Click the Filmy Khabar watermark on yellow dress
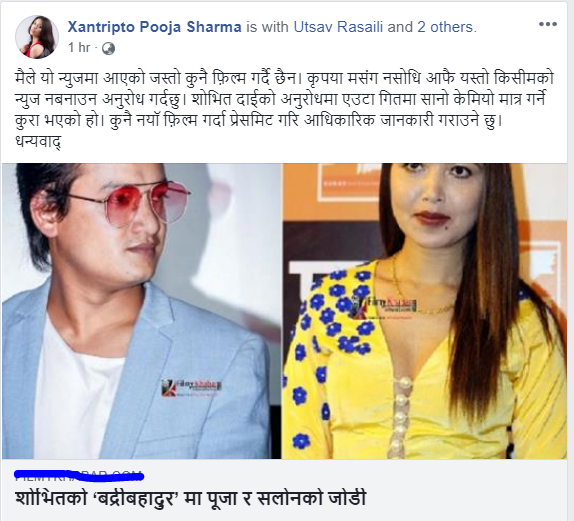Image resolution: width=574 pixels, height=521 pixels. pos(384,304)
